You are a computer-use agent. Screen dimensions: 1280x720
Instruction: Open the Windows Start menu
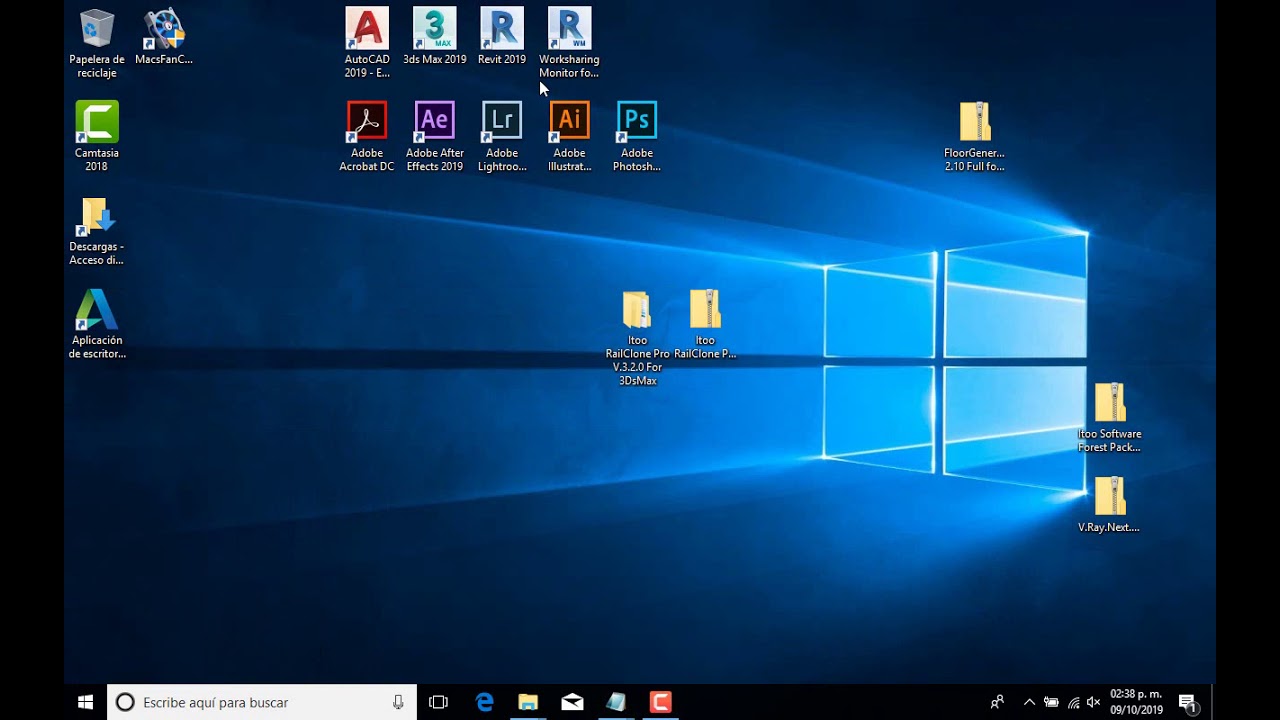tap(85, 702)
